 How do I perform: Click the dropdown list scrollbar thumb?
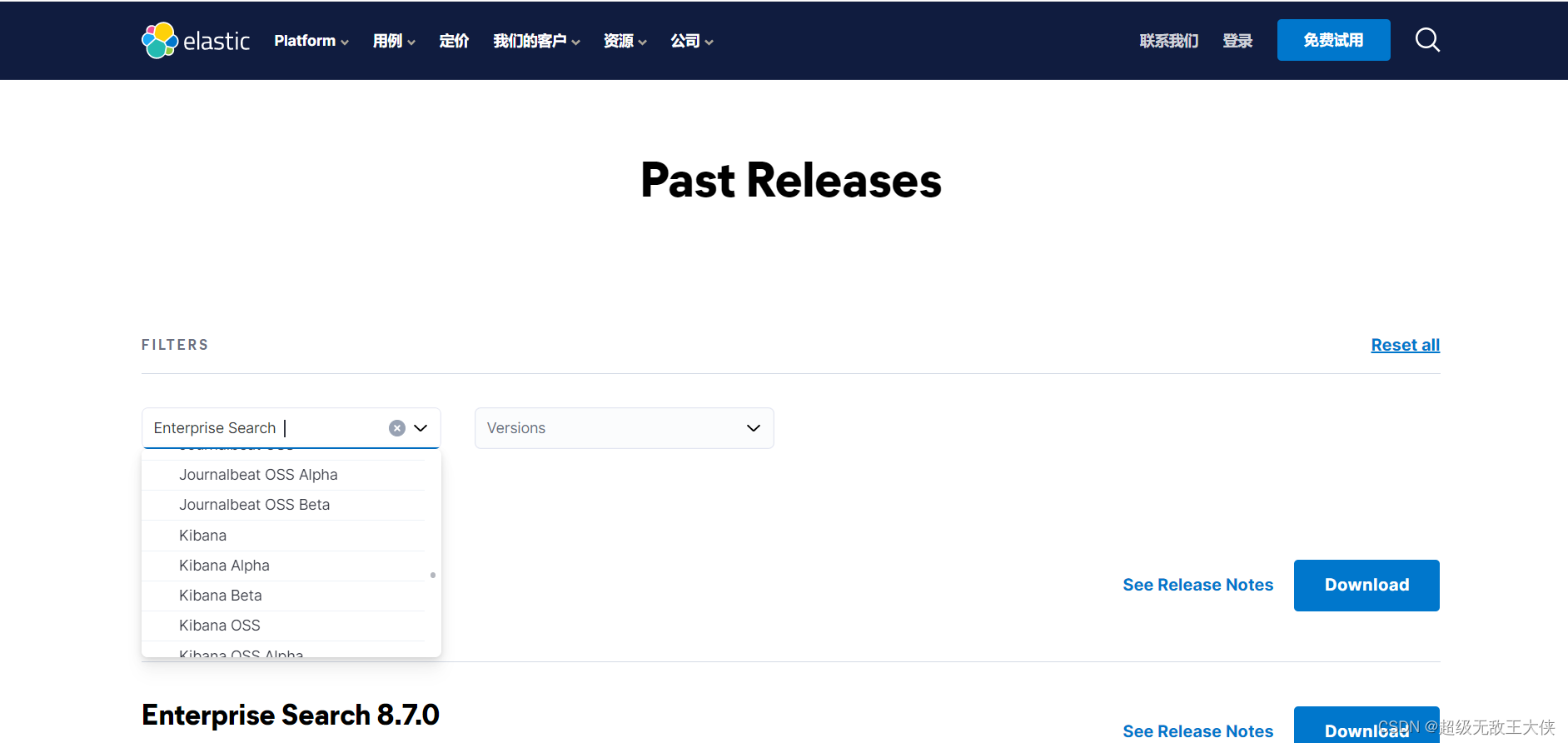pos(433,575)
